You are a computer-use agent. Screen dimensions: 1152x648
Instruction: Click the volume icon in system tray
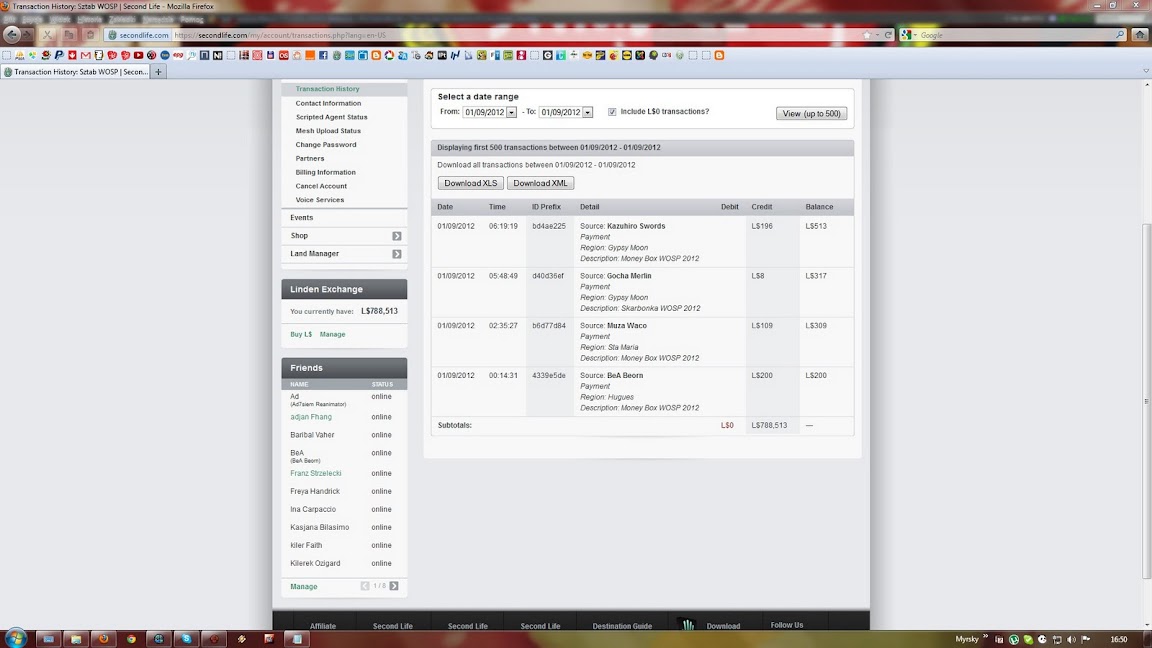tap(1071, 639)
